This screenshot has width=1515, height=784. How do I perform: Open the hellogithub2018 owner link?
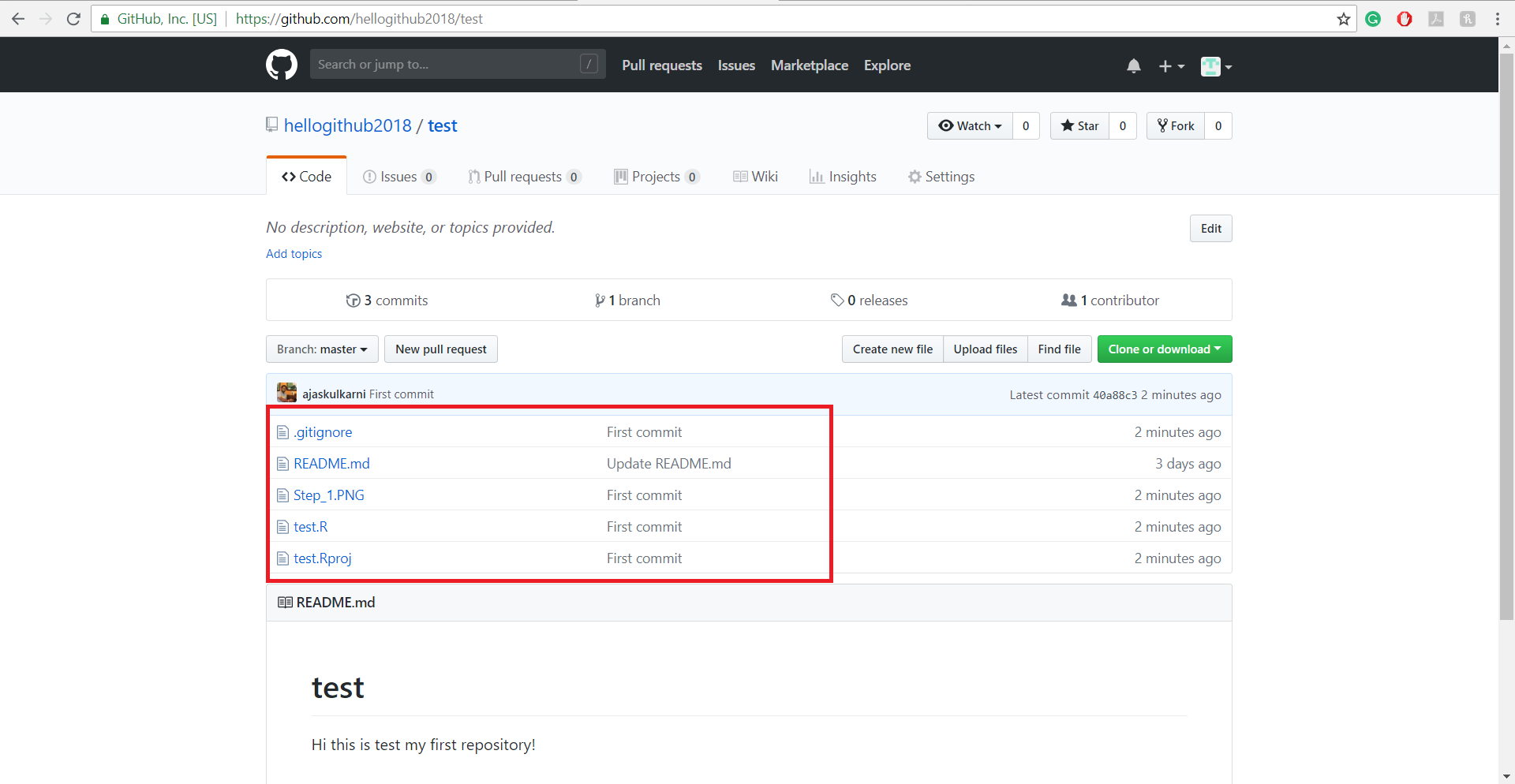(x=348, y=125)
